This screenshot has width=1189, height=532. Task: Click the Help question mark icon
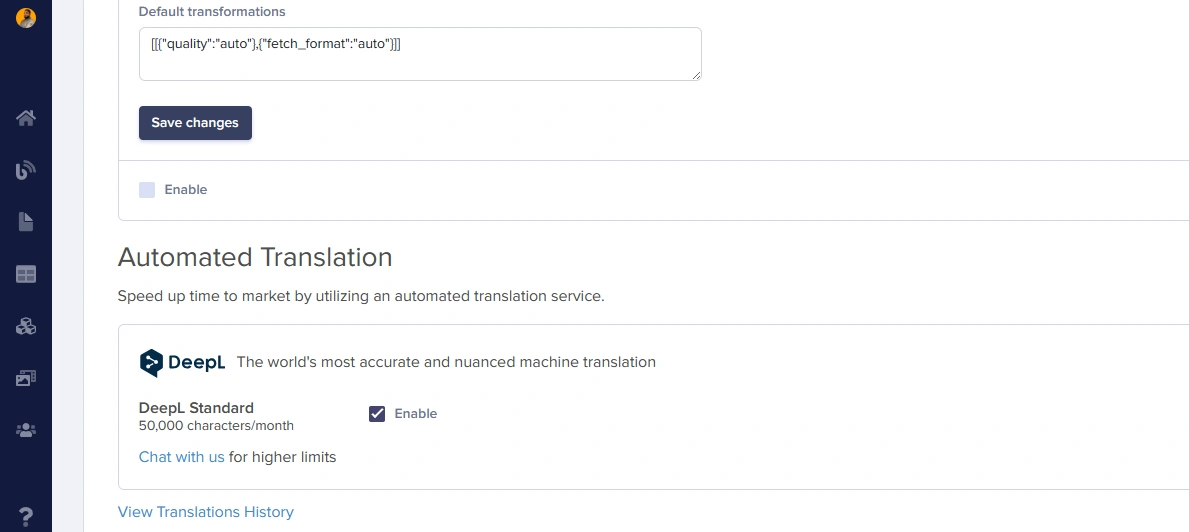point(26,517)
